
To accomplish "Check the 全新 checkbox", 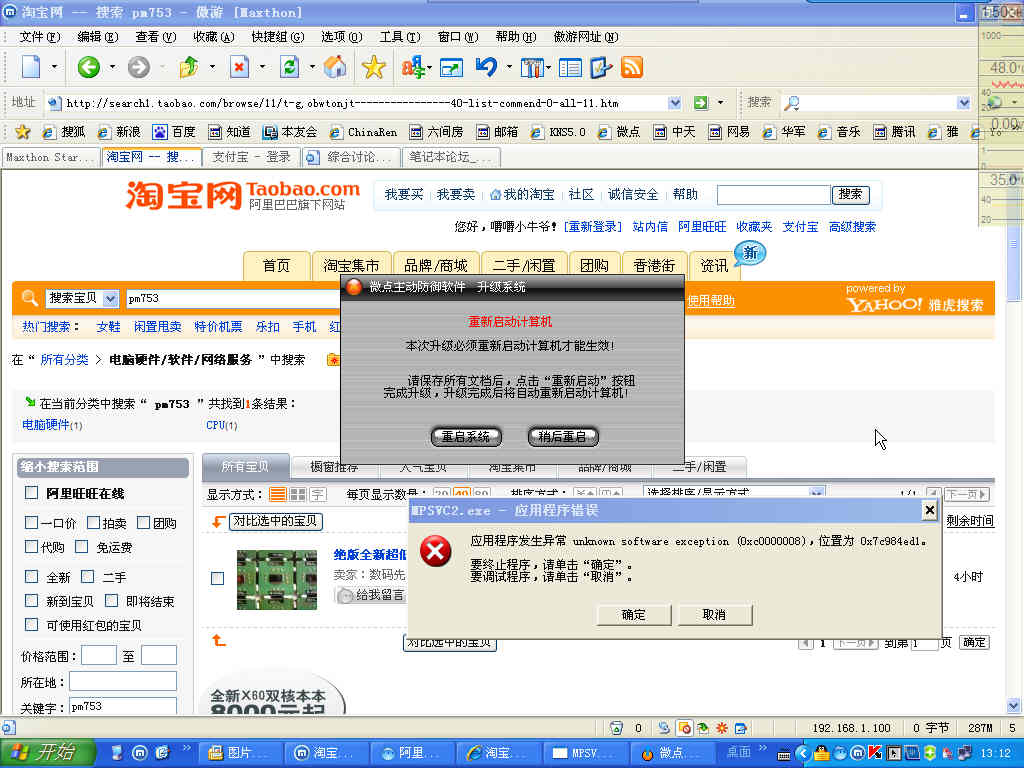I will [31, 577].
